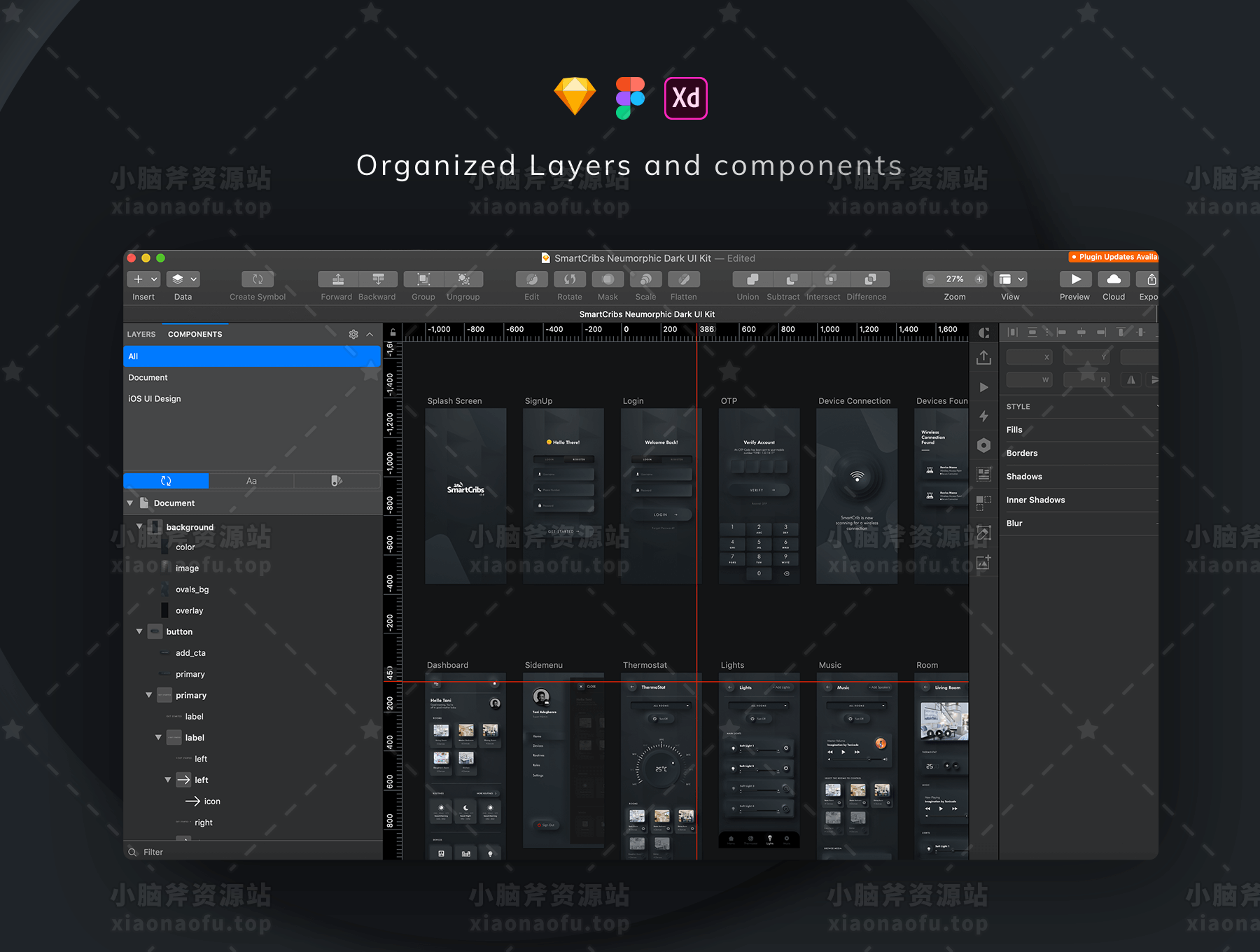
Task: Click the Craft freehand pencil icon
Action: pyautogui.click(x=983, y=533)
